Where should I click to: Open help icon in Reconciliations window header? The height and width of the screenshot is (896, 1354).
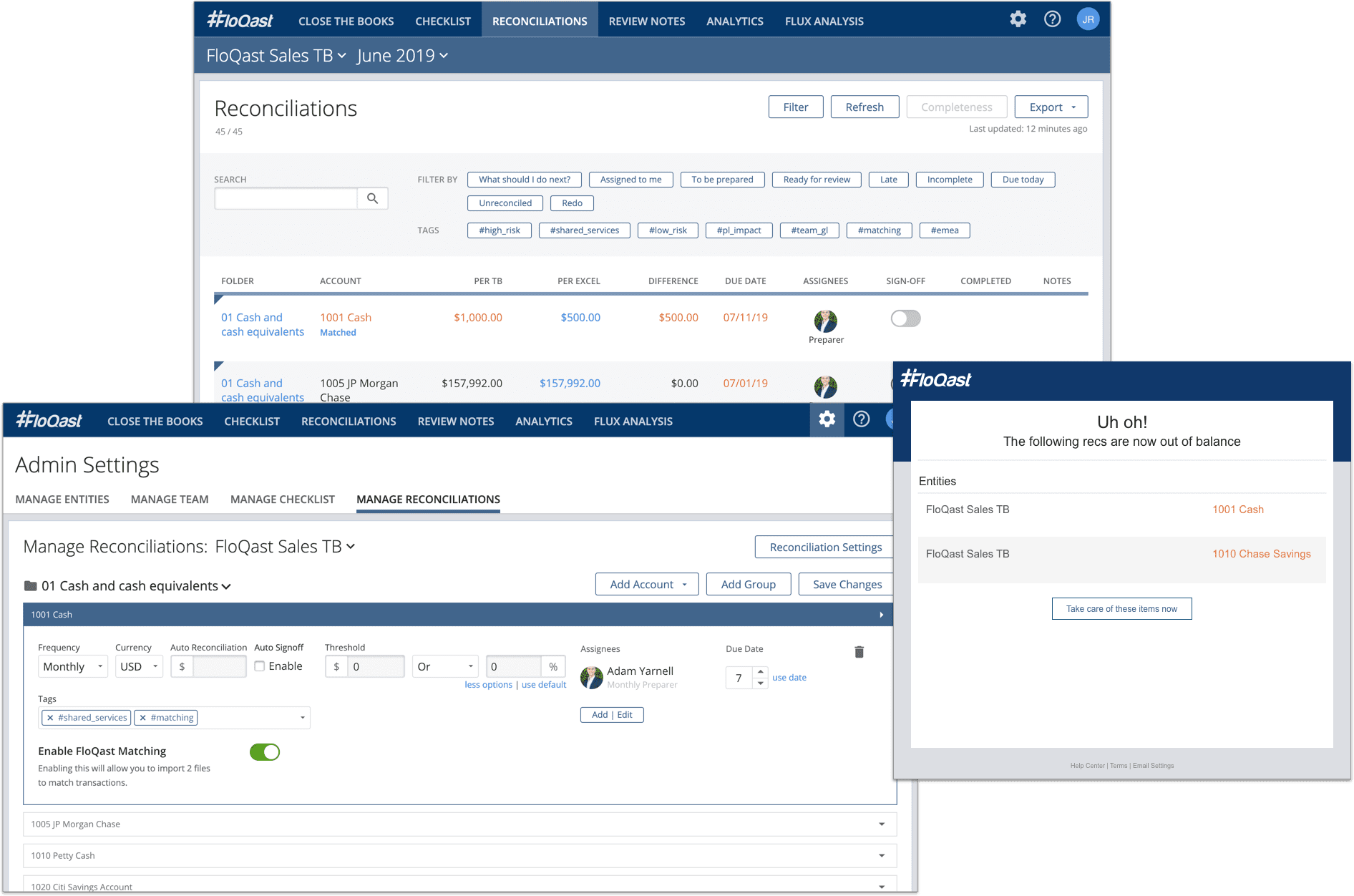[x=1052, y=19]
